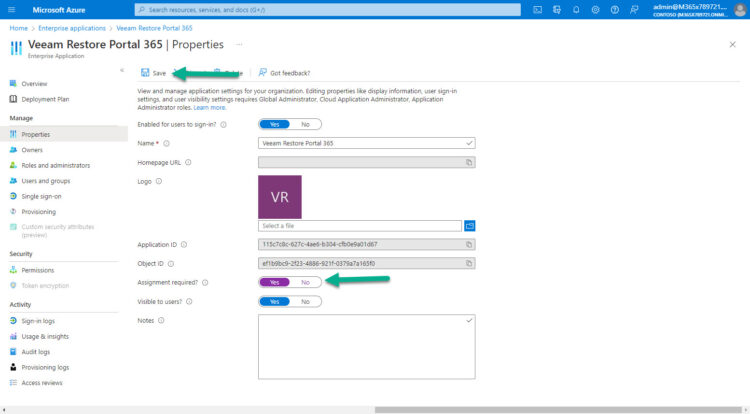Click the info icon next to Homepage URL
The width and height of the screenshot is (750, 414).
click(x=188, y=162)
